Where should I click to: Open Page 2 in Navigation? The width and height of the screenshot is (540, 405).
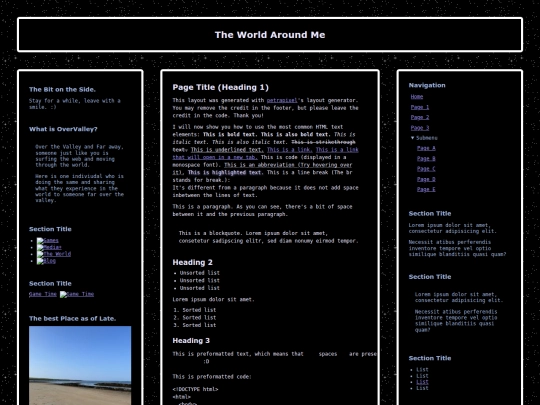tap(420, 117)
